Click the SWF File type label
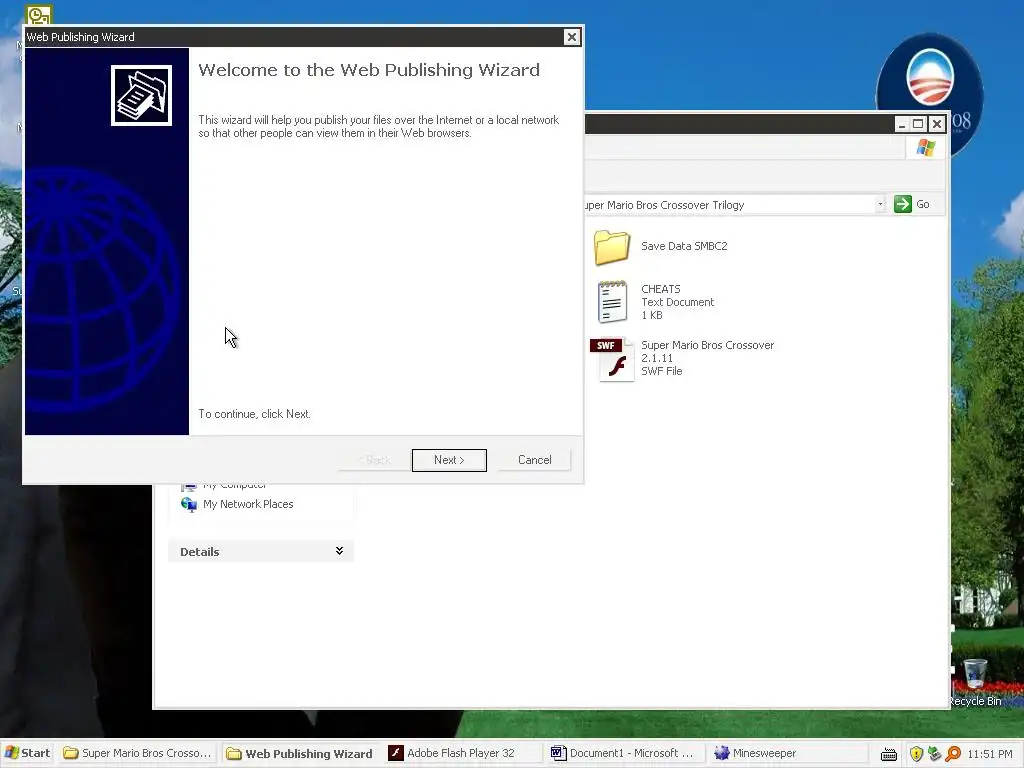Viewport: 1024px width, 768px height. point(662,371)
